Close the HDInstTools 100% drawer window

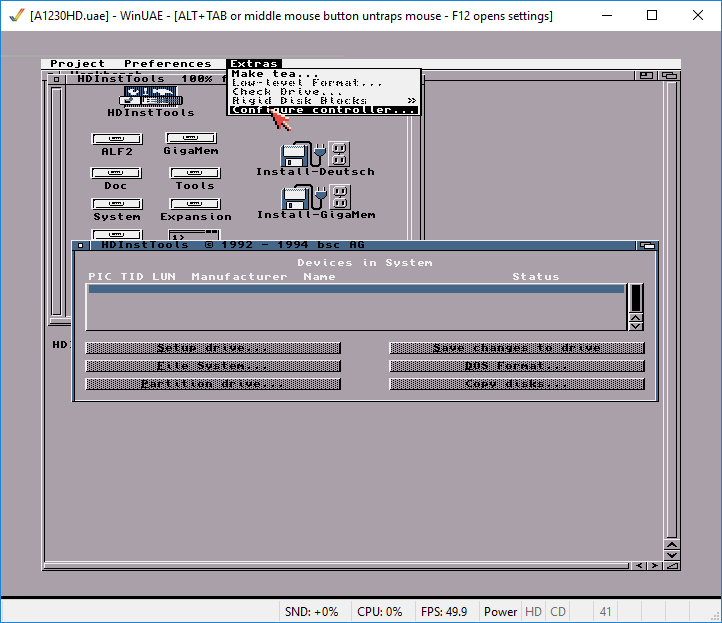(x=56, y=79)
